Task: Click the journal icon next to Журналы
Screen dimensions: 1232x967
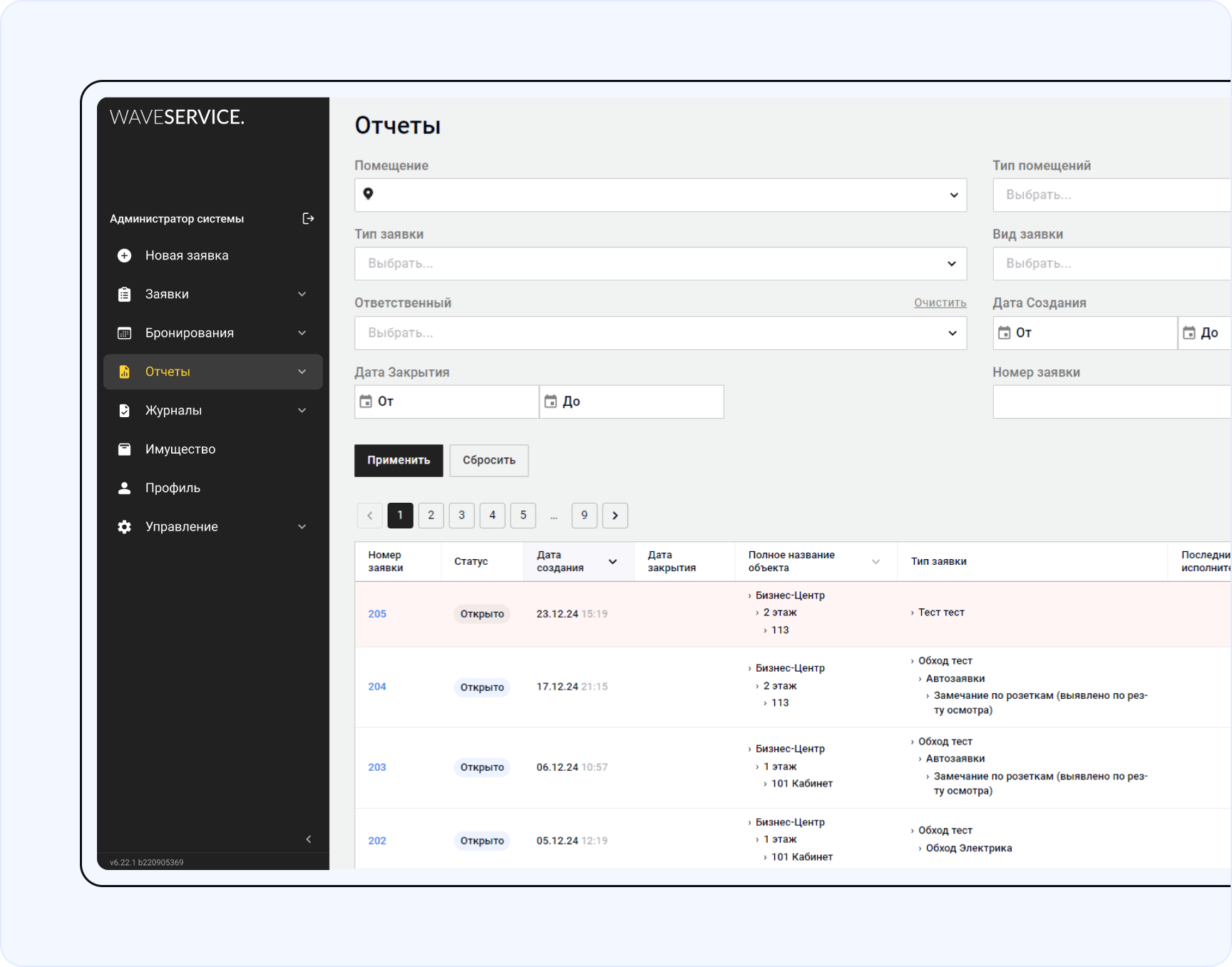Action: (x=124, y=411)
